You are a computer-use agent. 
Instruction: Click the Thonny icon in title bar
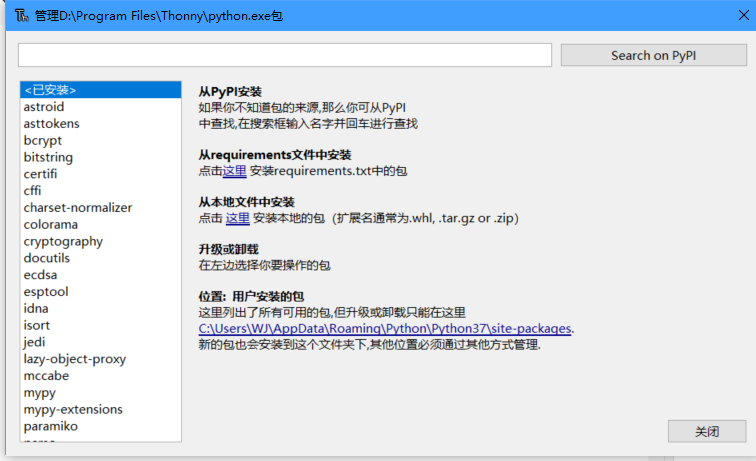point(22,15)
